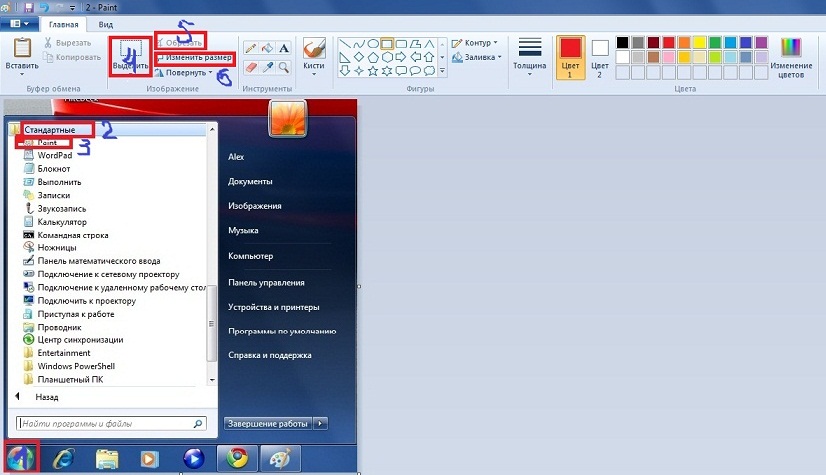Set Цвет 1 as the active color
826x475 pixels.
[569, 57]
